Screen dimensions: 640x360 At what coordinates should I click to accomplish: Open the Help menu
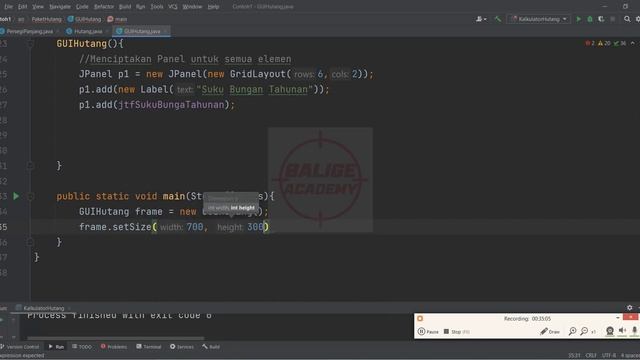[213, 7]
